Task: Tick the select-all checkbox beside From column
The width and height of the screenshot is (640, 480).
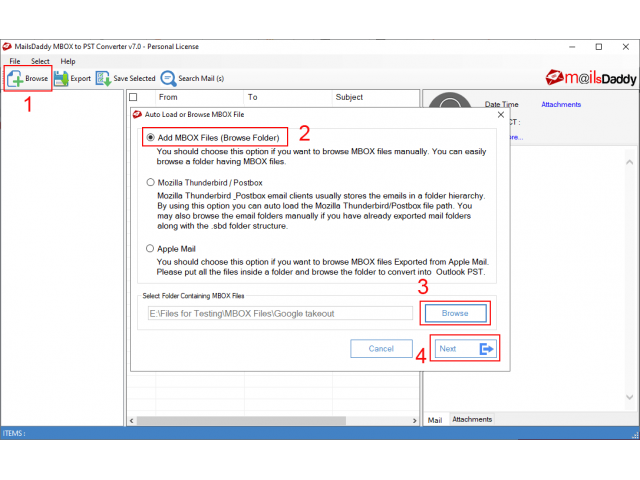Action: 133,97
